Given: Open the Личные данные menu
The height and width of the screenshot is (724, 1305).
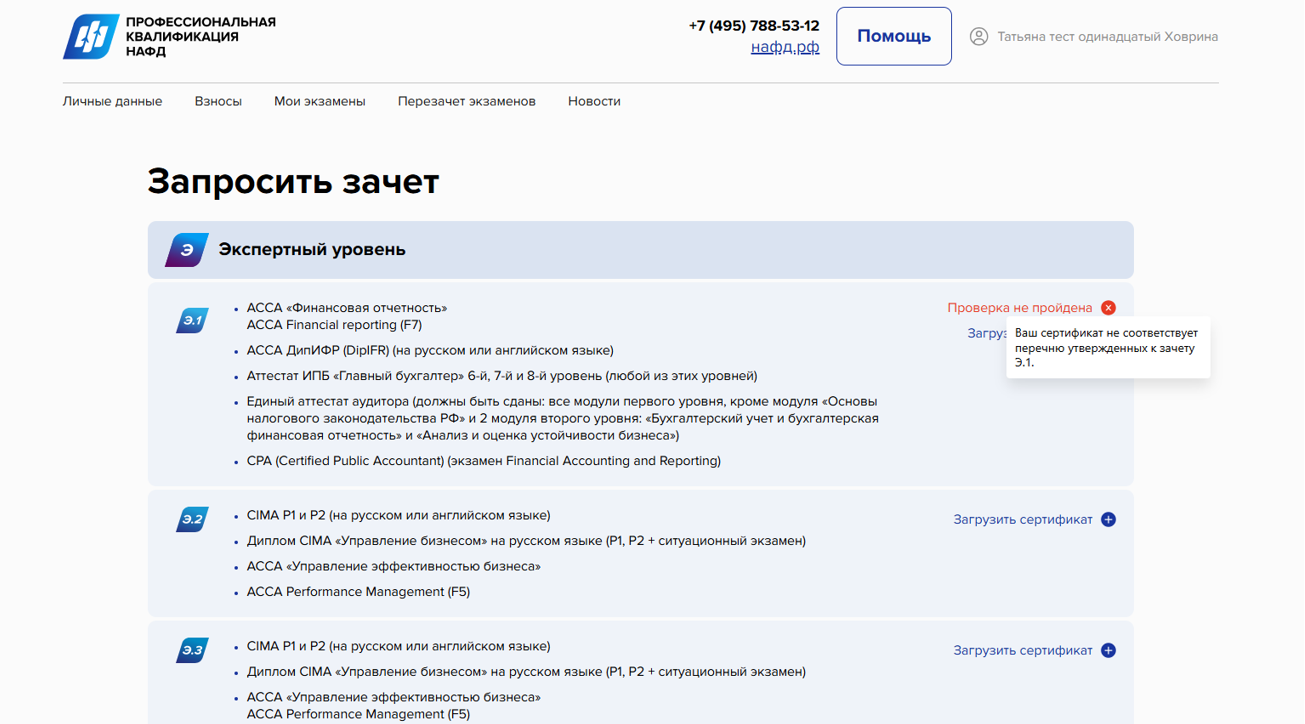Looking at the screenshot, I should click(x=112, y=101).
